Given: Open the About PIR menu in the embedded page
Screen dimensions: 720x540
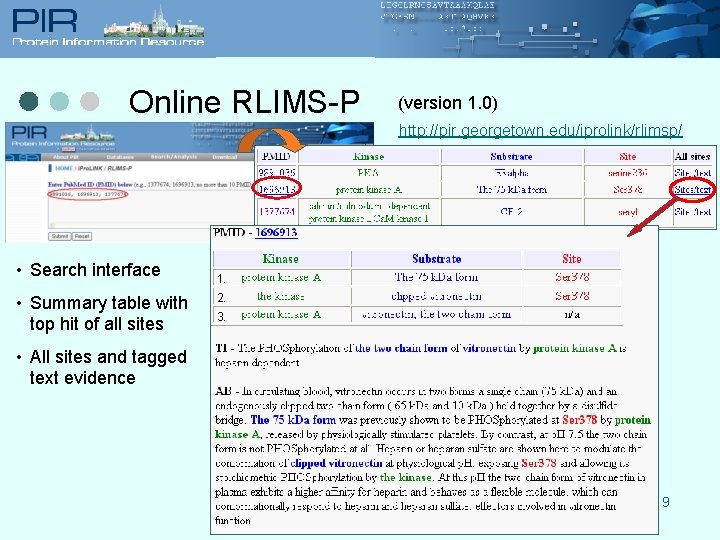Looking at the screenshot, I should 67,157.
